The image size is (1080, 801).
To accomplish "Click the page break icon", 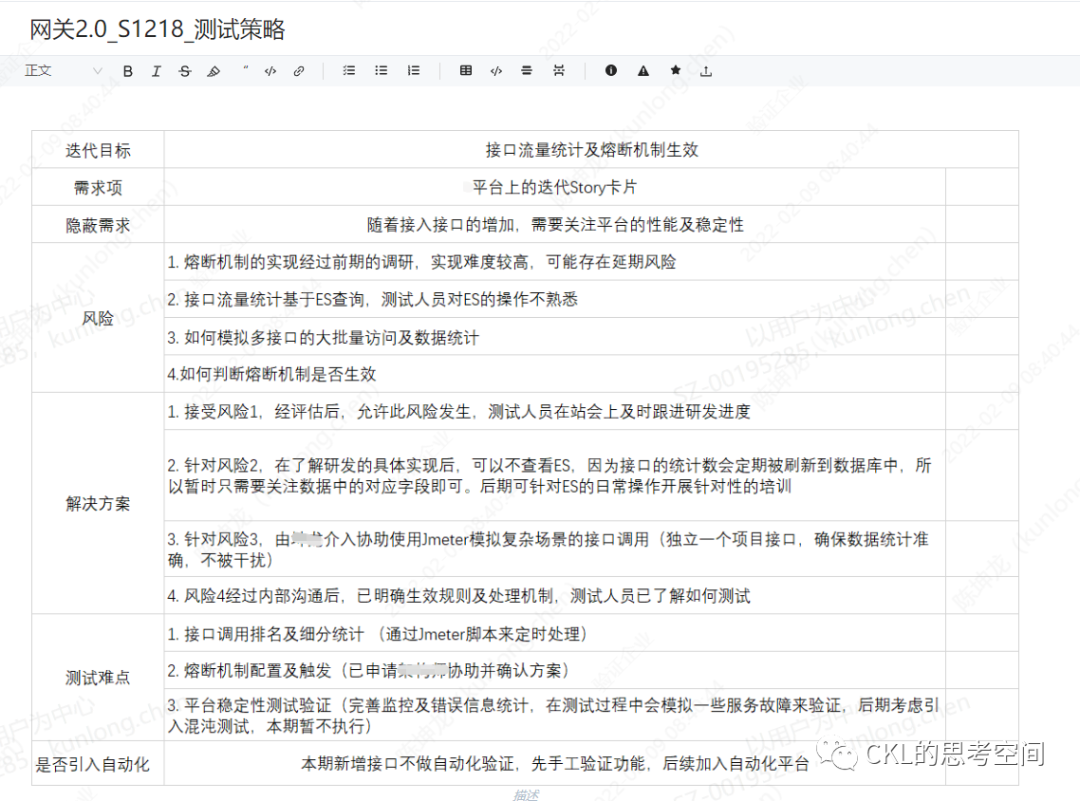I will pos(559,70).
